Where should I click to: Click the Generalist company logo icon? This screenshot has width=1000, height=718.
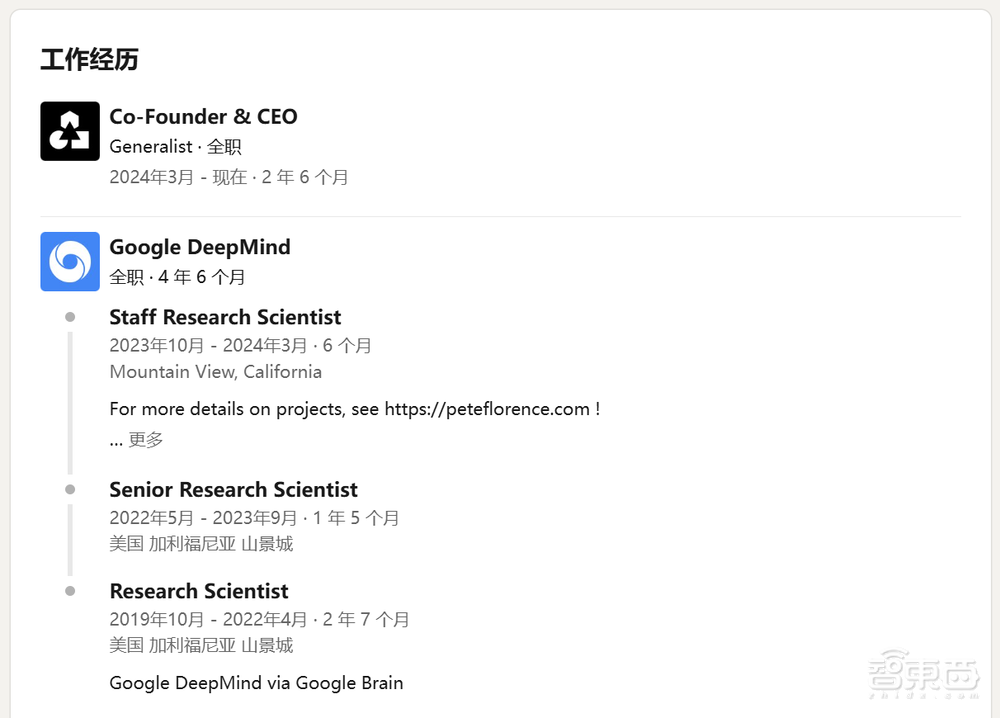point(70,131)
